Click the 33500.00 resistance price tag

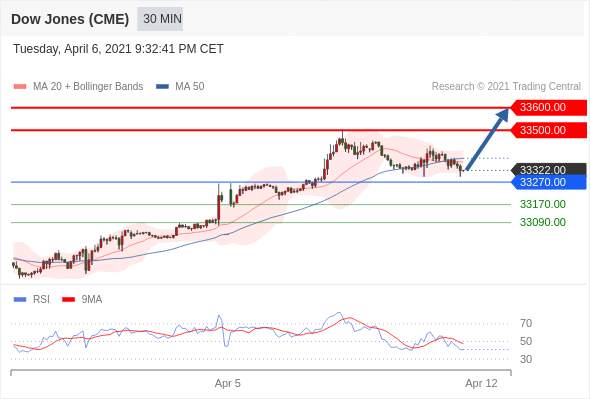click(549, 130)
